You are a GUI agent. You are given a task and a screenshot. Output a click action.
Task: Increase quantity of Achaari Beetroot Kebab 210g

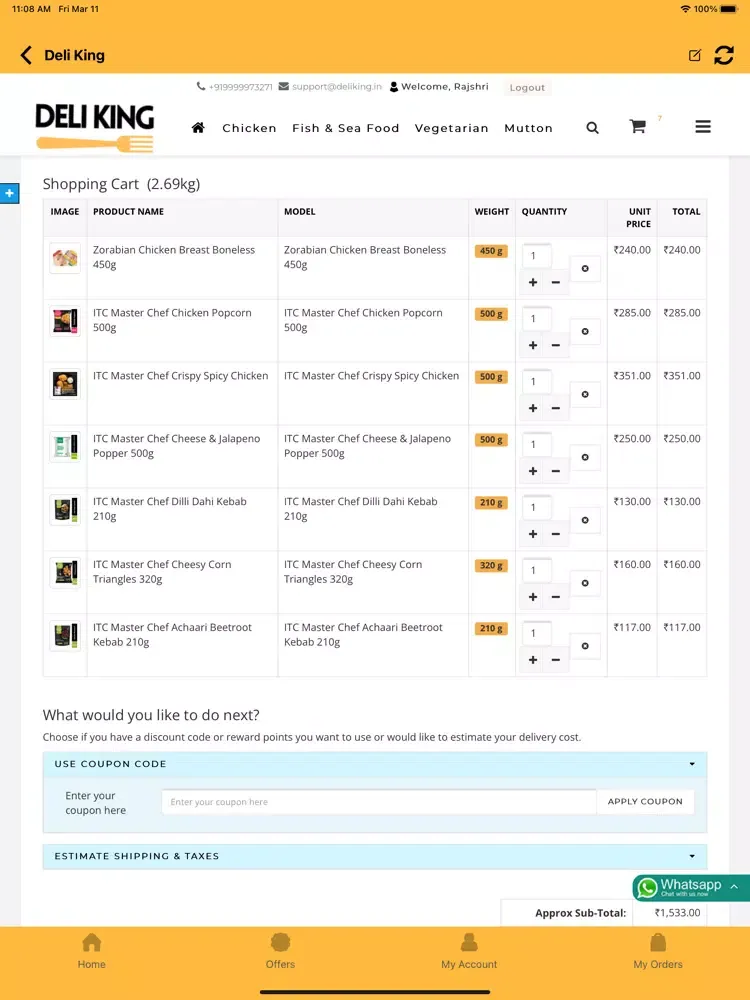click(533, 660)
